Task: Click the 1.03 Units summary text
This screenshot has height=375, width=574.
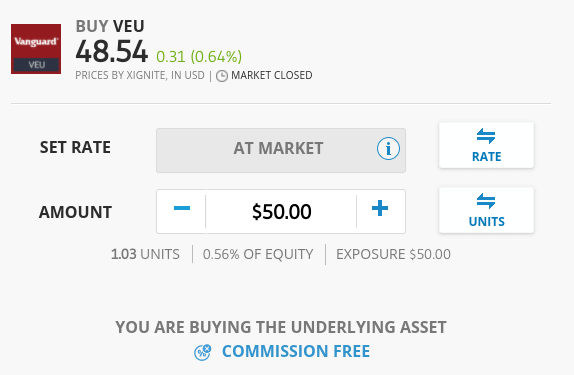Action: tap(145, 254)
